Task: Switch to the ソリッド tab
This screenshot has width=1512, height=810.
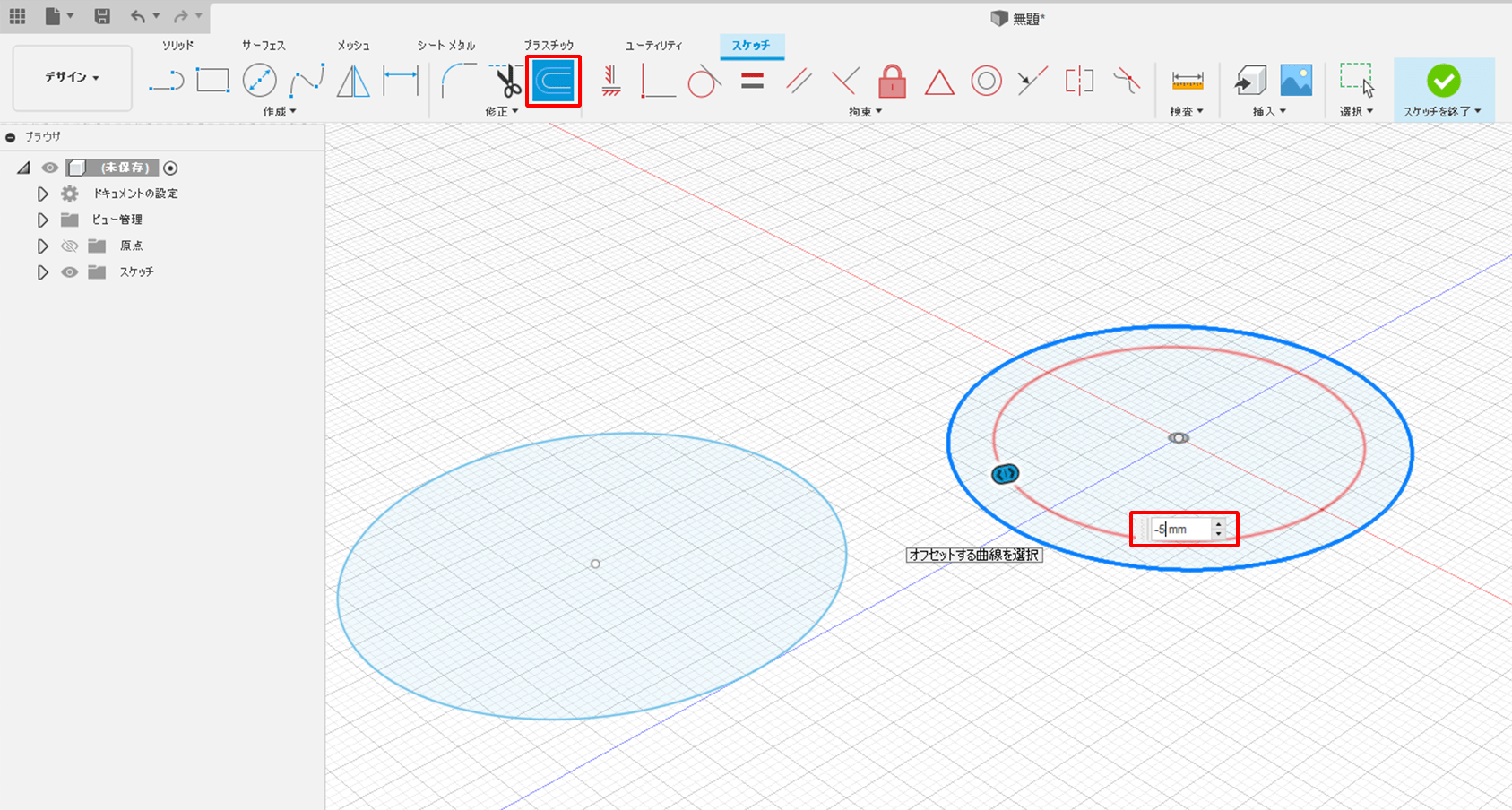Action: click(x=177, y=46)
